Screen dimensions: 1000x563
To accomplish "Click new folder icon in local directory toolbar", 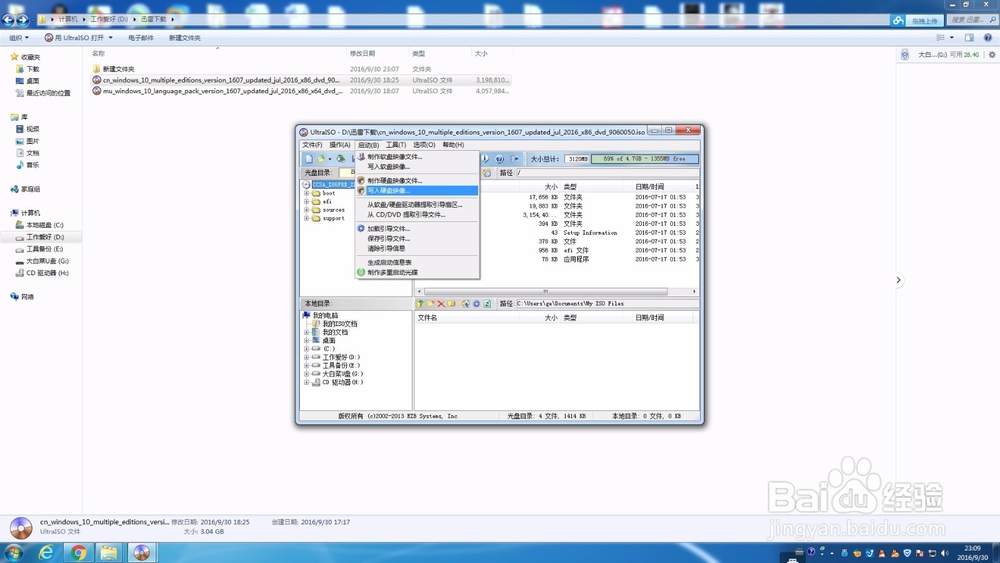I will tap(430, 304).
